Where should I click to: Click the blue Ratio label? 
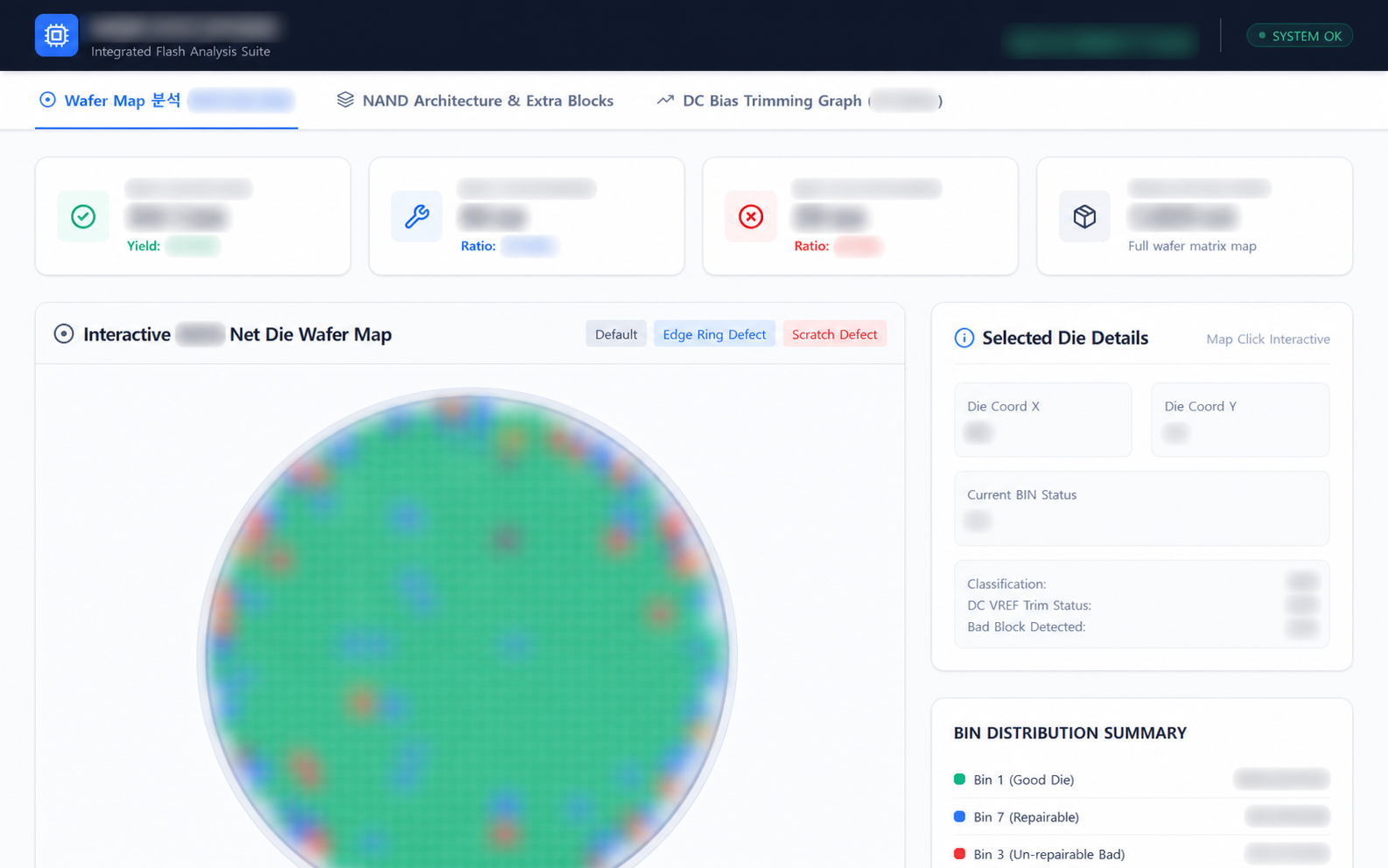478,246
